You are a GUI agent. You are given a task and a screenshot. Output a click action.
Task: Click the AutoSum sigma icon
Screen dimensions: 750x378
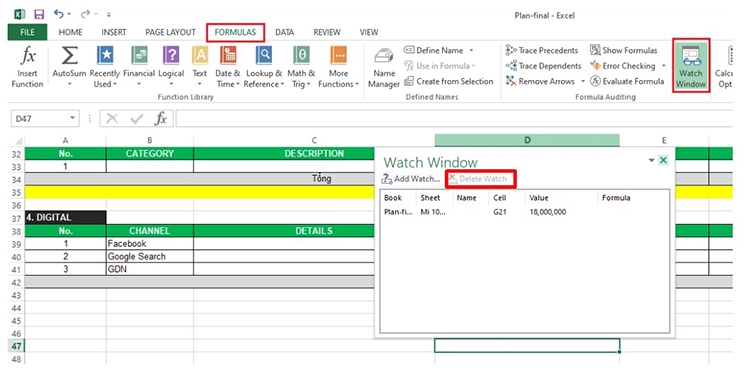click(69, 56)
